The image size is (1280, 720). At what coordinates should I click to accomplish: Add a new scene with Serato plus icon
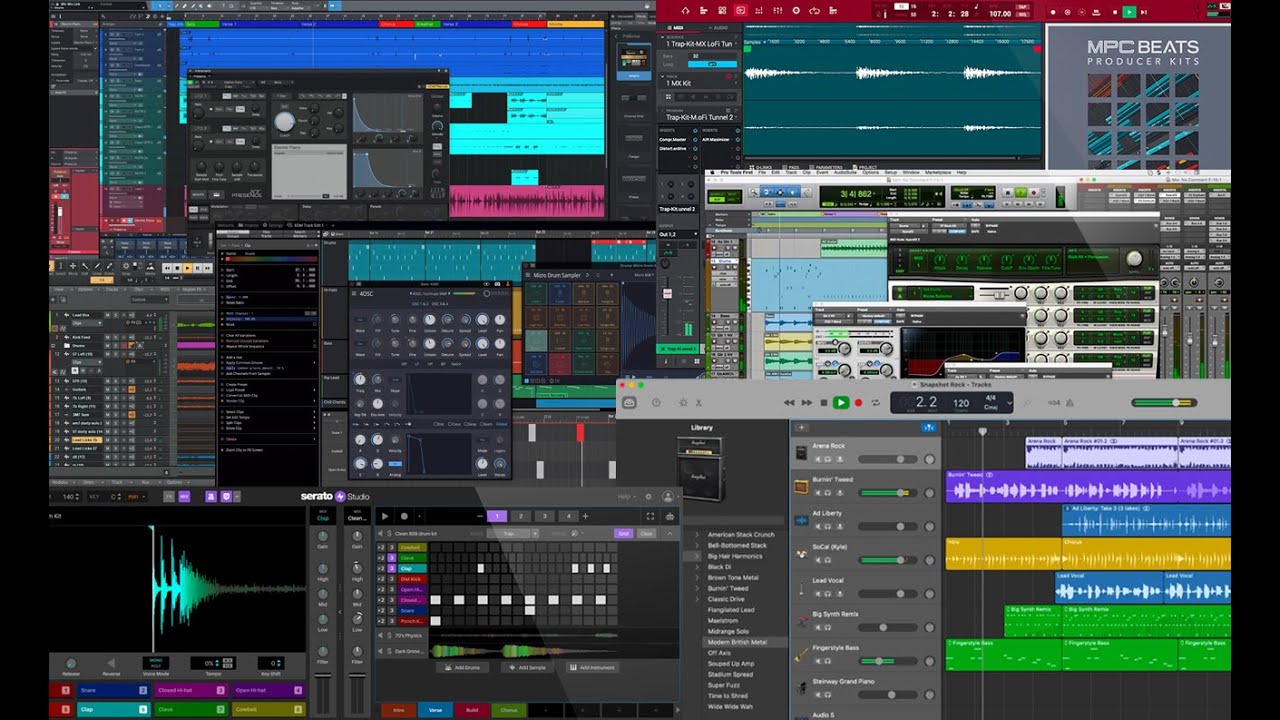pos(585,516)
